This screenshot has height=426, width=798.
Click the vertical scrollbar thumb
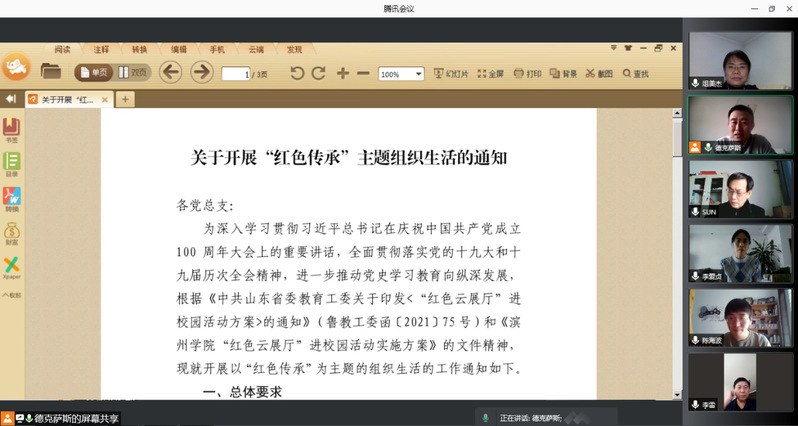click(677, 138)
